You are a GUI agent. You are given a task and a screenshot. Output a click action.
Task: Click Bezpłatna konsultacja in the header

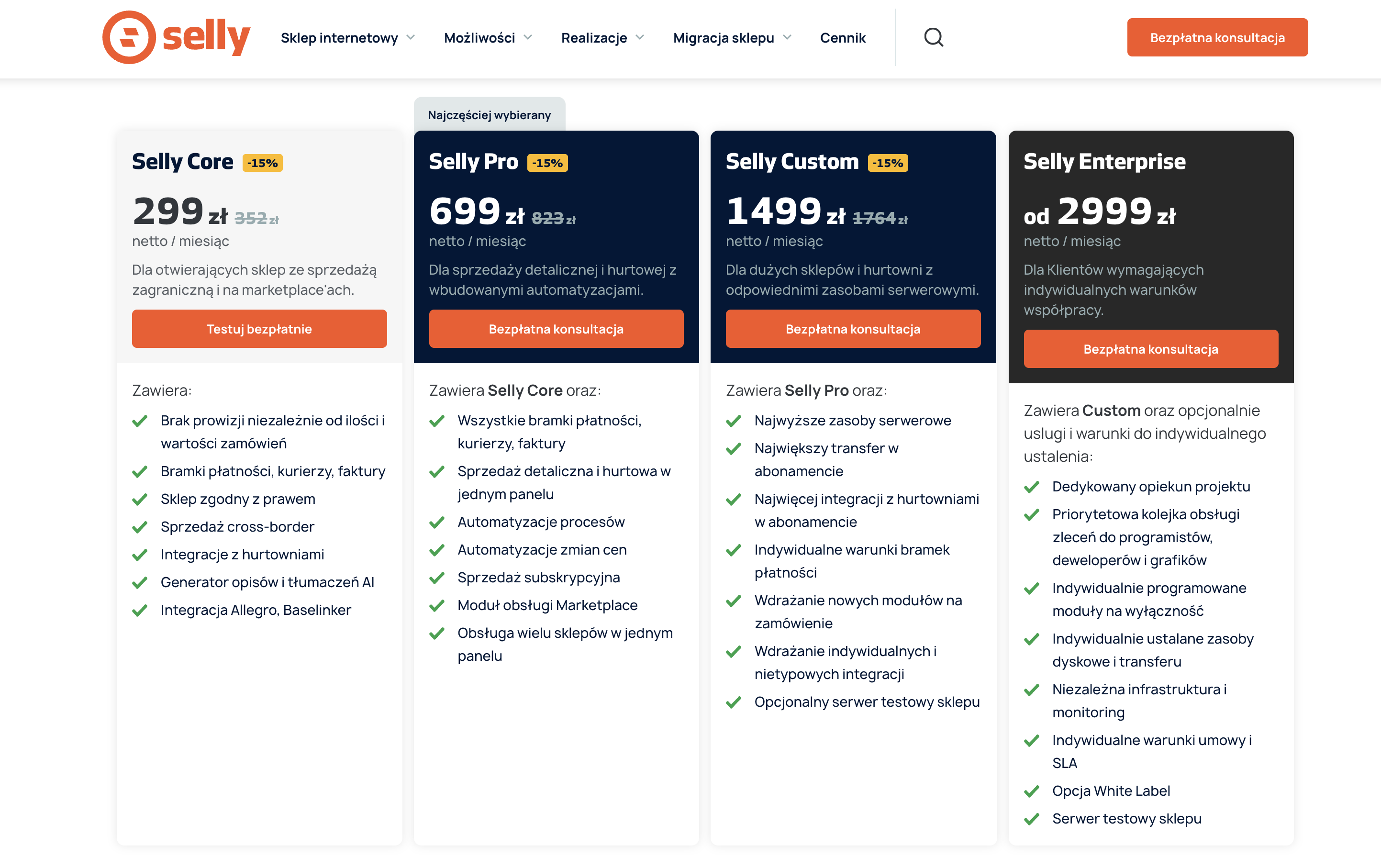pos(1217,37)
